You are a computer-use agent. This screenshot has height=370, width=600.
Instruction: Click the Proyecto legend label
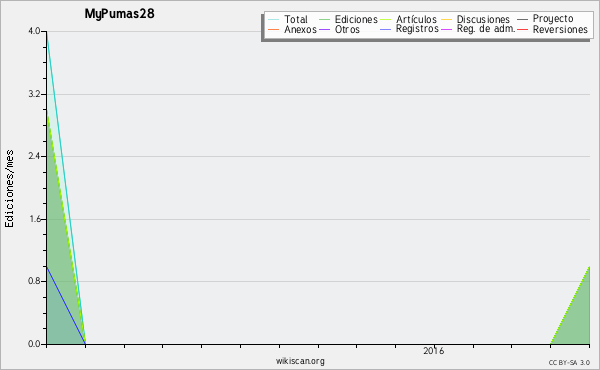point(553,19)
